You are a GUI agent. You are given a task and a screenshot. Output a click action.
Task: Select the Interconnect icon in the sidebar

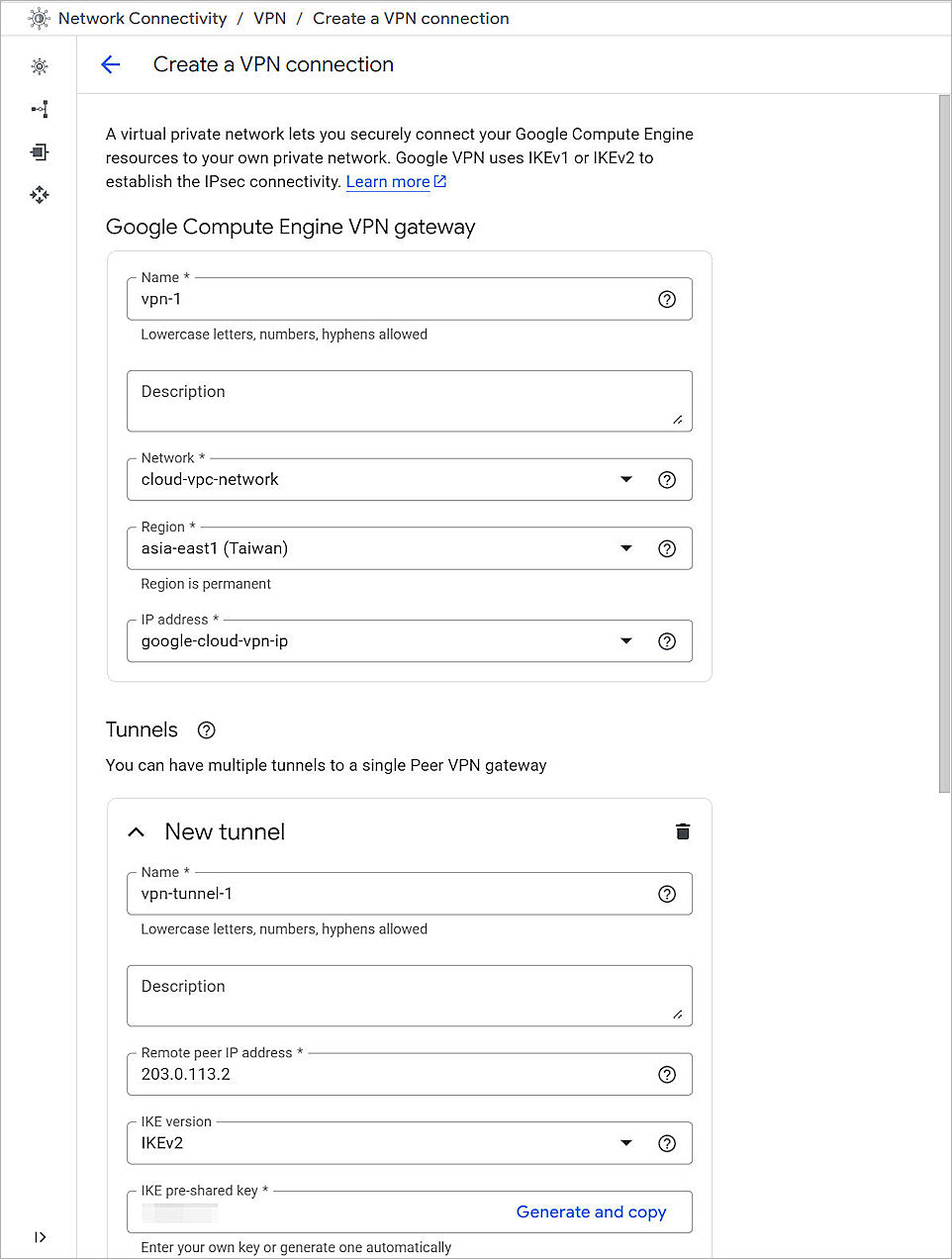click(40, 151)
